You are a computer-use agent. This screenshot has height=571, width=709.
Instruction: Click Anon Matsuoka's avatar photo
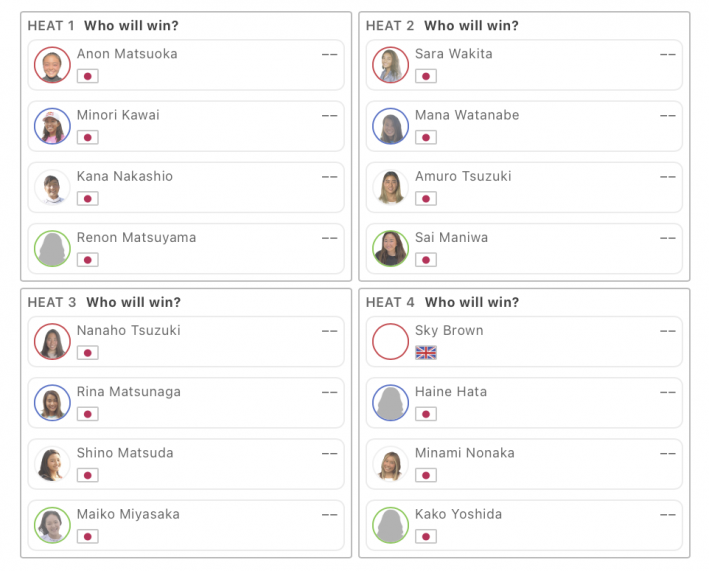point(52,65)
